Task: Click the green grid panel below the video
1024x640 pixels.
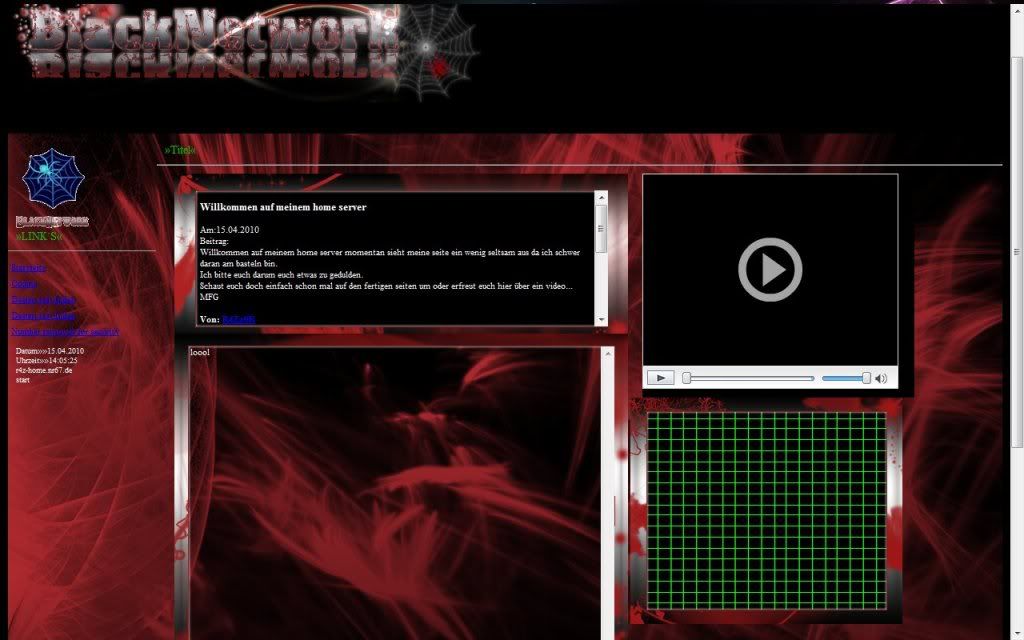Action: [767, 511]
